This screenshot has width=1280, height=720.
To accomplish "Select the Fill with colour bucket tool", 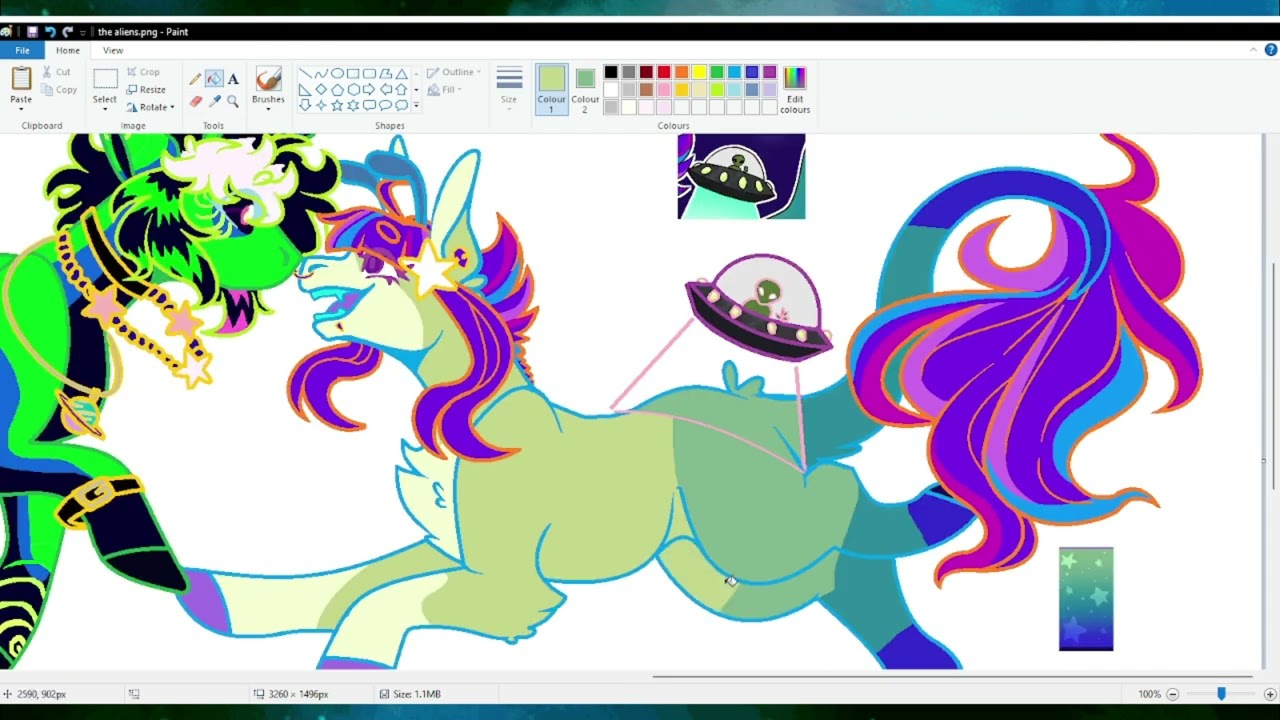I will 214,79.
